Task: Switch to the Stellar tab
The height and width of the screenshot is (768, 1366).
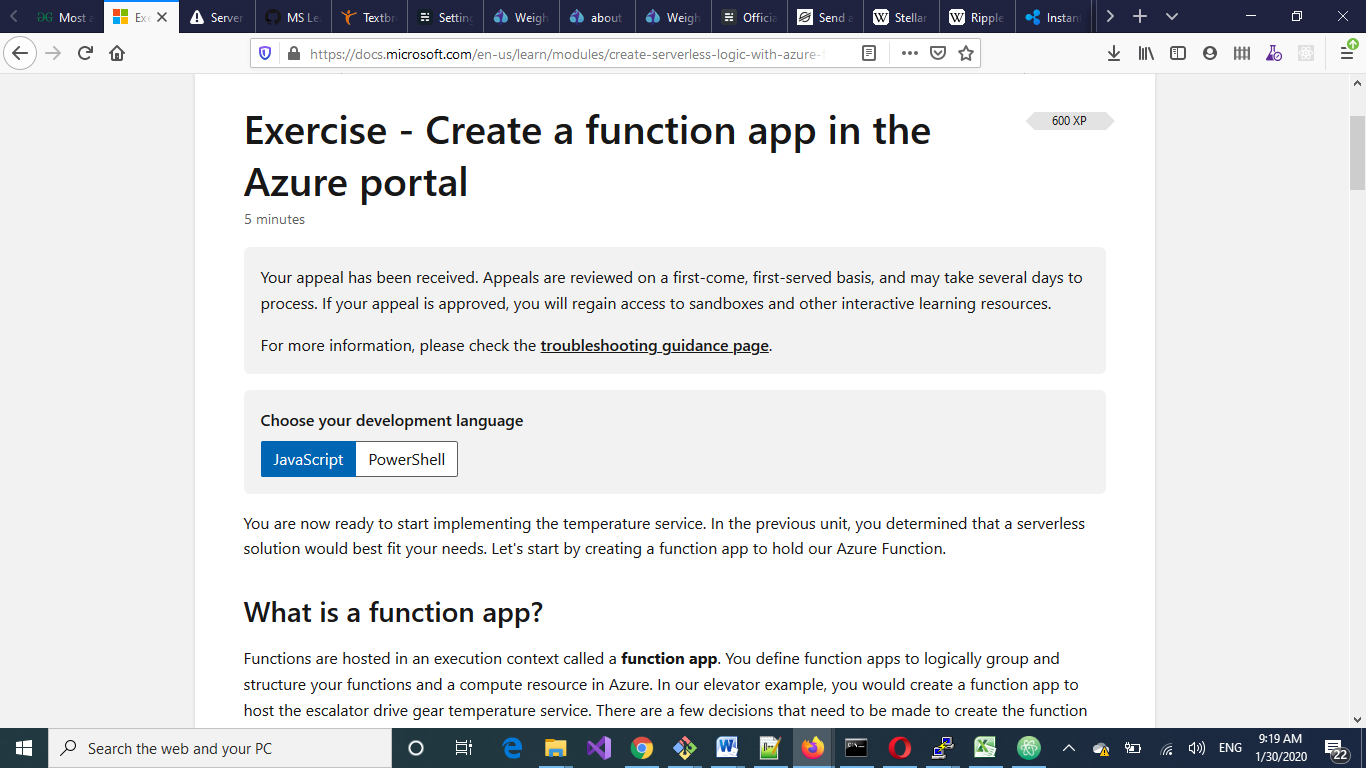Action: (902, 17)
